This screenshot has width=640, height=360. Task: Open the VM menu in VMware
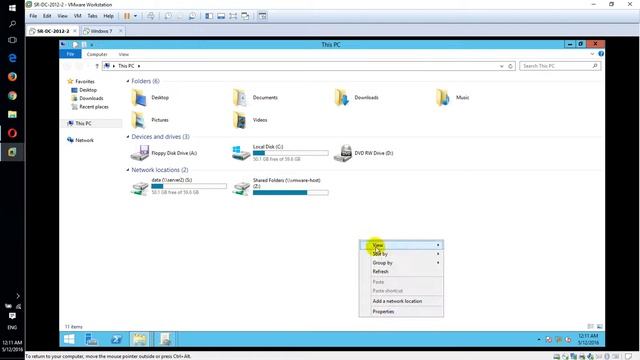click(x=78, y=16)
